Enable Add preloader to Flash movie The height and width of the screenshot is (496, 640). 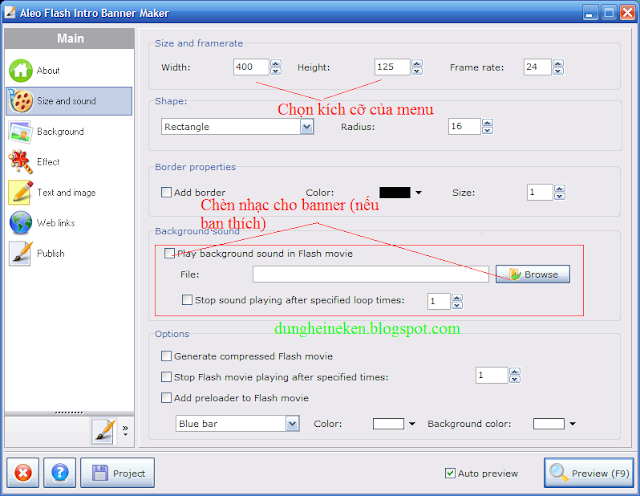166,398
